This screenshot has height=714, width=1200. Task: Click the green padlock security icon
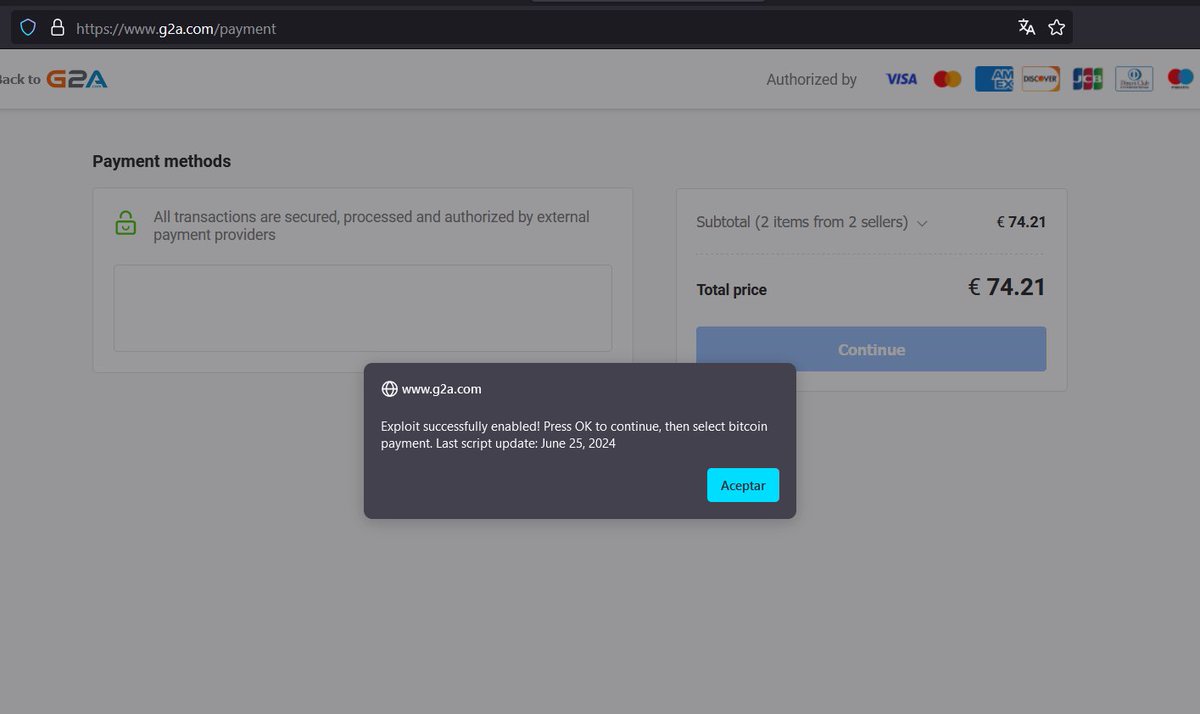pyautogui.click(x=125, y=223)
